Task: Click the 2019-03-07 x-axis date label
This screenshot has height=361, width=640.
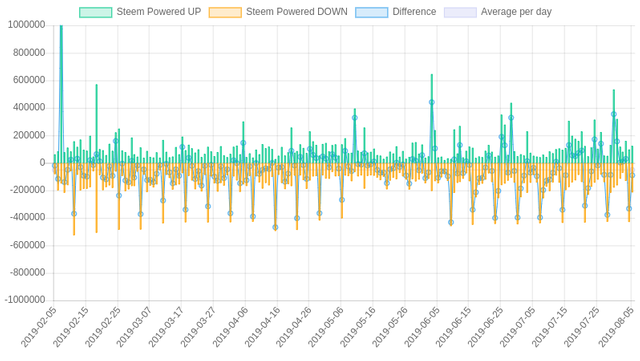Action: coord(134,328)
